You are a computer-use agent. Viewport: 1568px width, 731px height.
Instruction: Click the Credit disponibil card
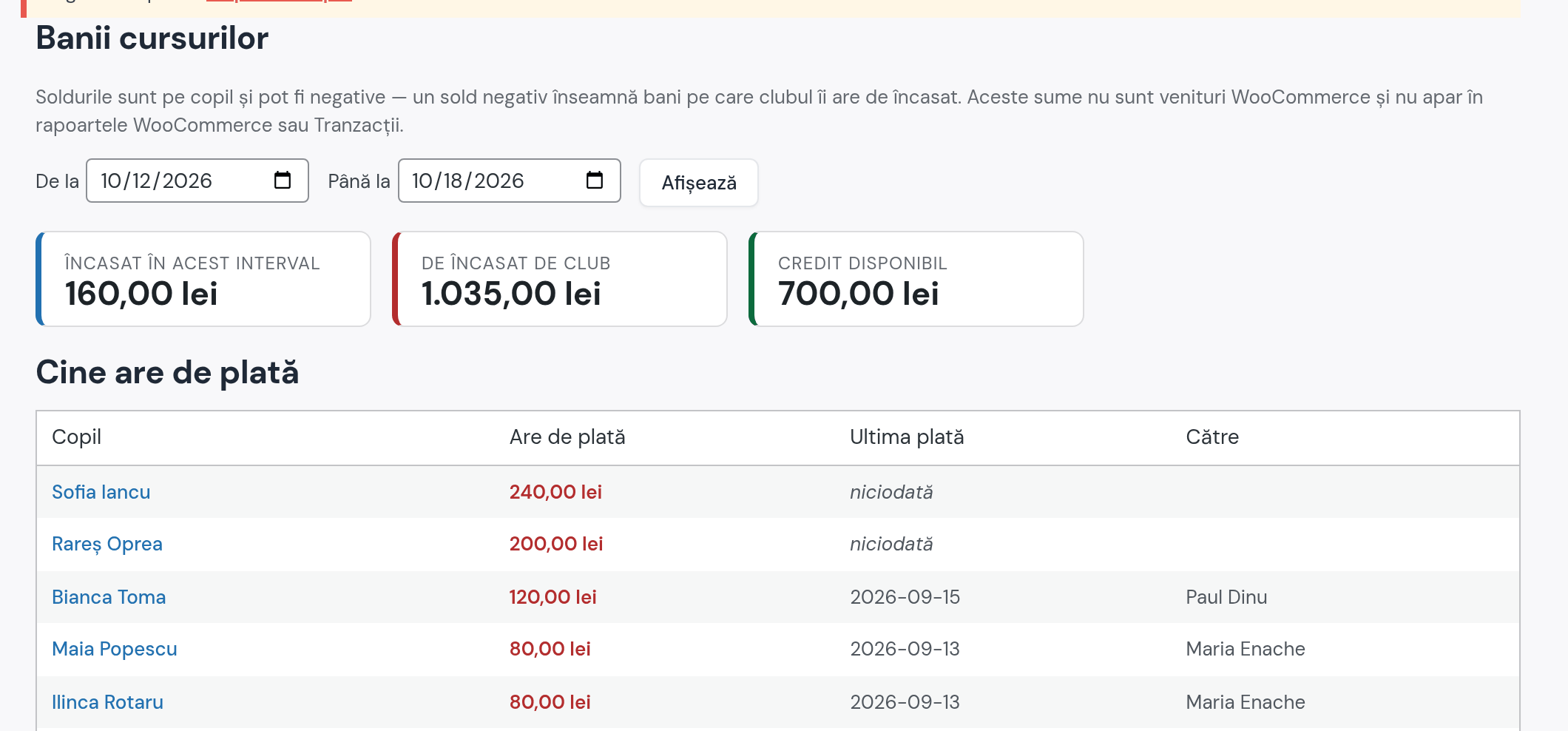(x=916, y=279)
